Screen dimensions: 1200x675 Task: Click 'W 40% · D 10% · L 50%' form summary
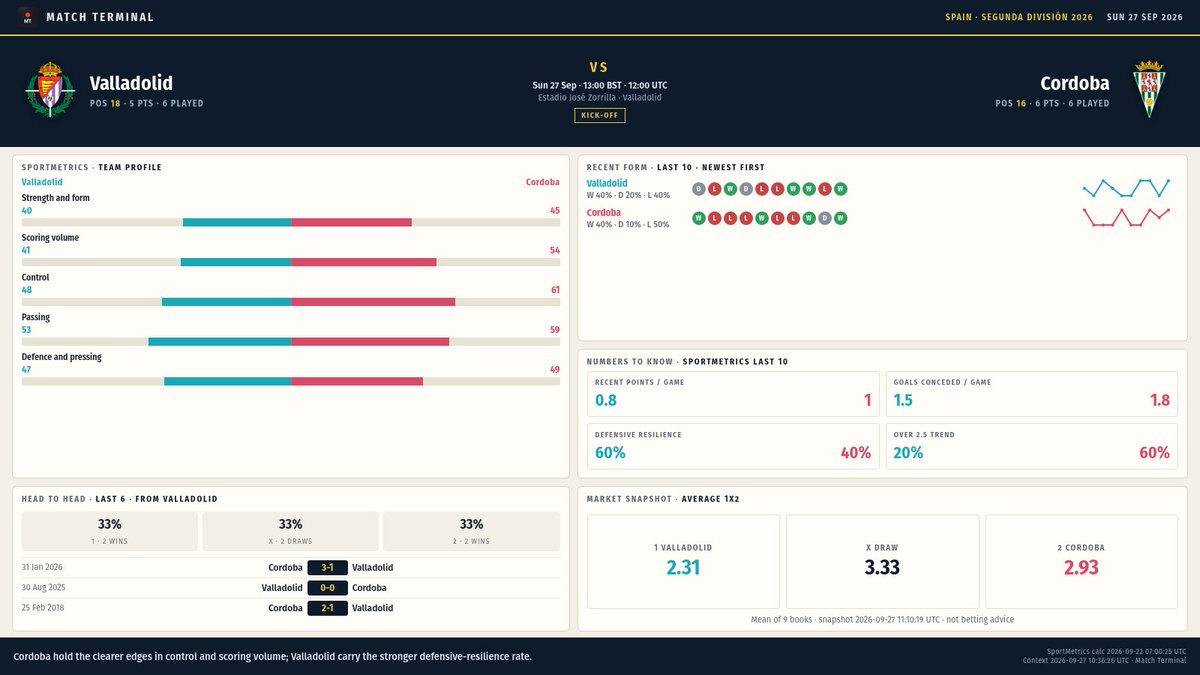click(x=628, y=224)
